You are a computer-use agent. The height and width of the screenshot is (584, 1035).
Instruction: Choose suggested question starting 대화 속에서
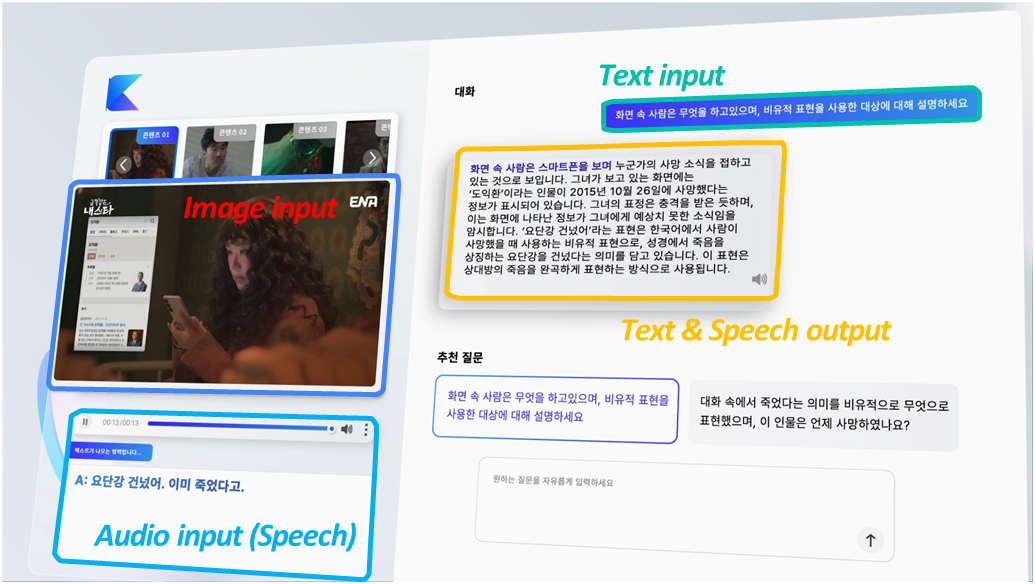pyautogui.click(x=824, y=416)
